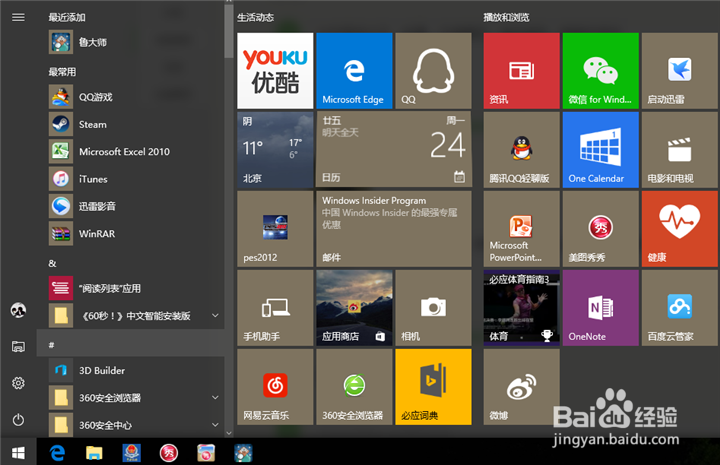Open 手机助手 tile
This screenshot has width=720, height=465.
pos(275,308)
